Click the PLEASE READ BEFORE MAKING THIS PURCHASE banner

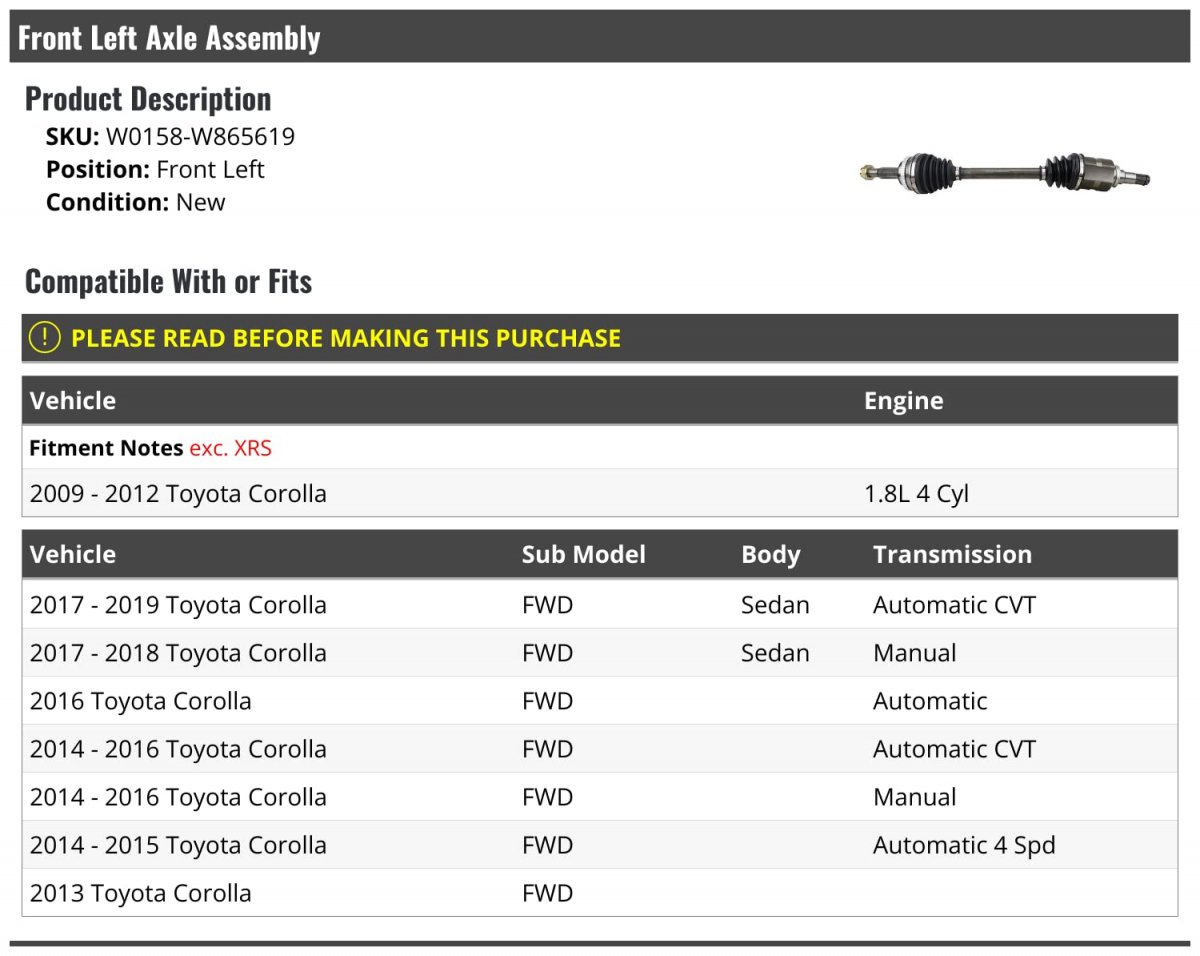tap(346, 338)
